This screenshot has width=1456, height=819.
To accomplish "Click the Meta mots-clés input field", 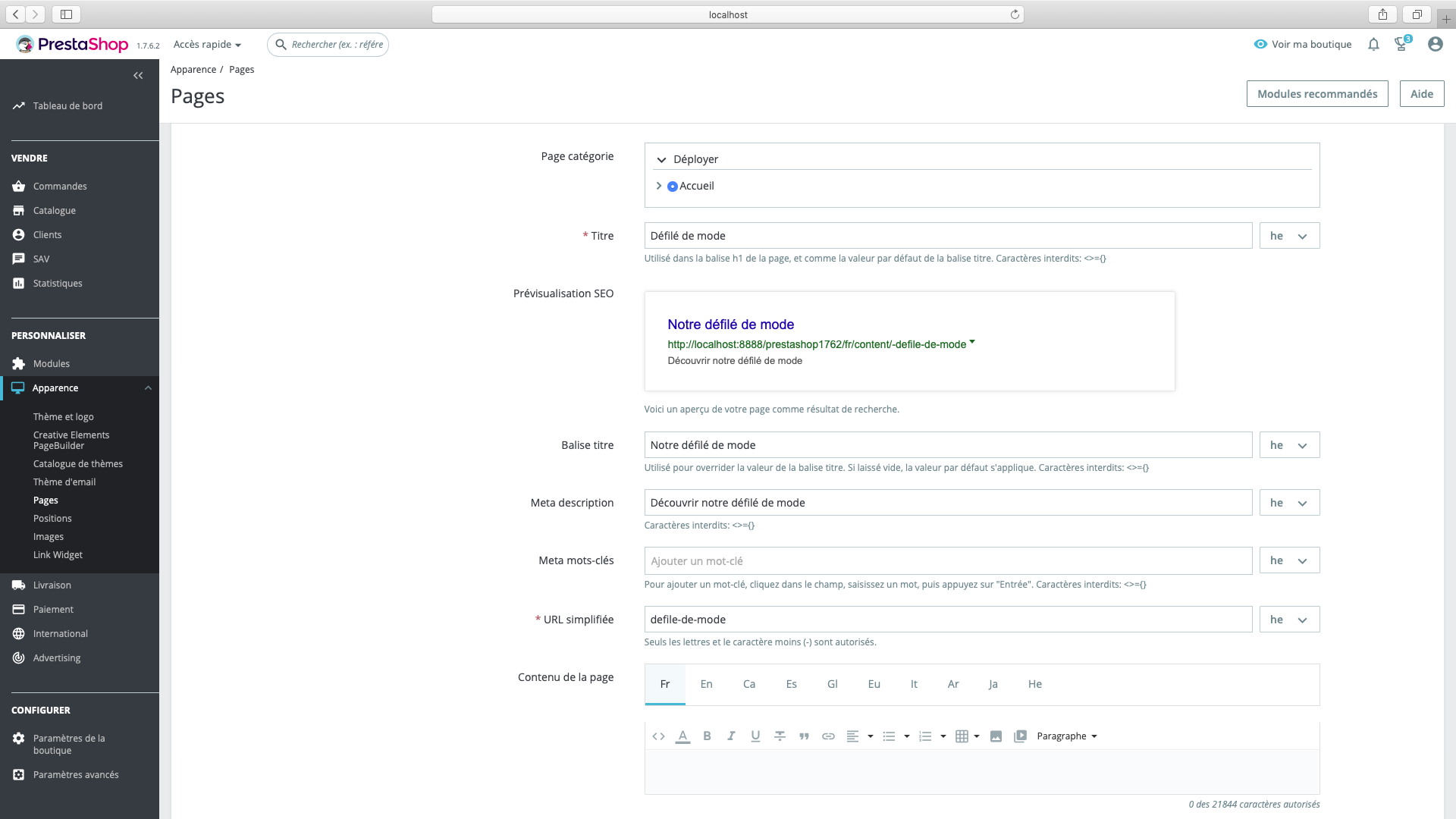I will (948, 561).
